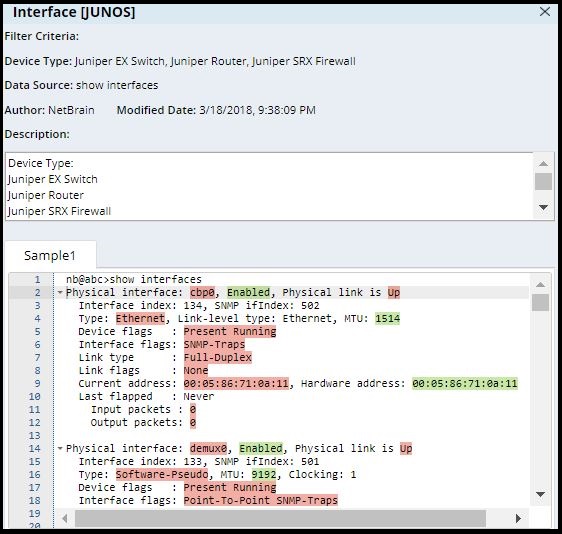This screenshot has height=534, width=562.
Task: Click the Clocking: 1 text
Action: (x=323, y=475)
